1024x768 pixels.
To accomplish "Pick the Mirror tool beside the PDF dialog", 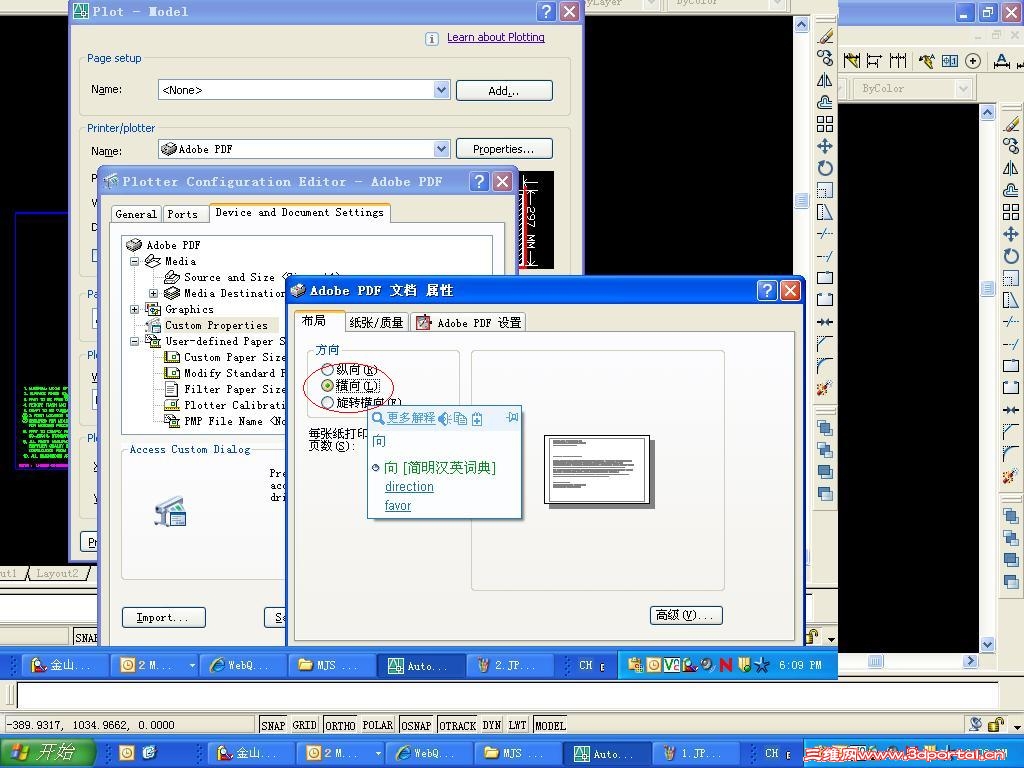I will (825, 80).
